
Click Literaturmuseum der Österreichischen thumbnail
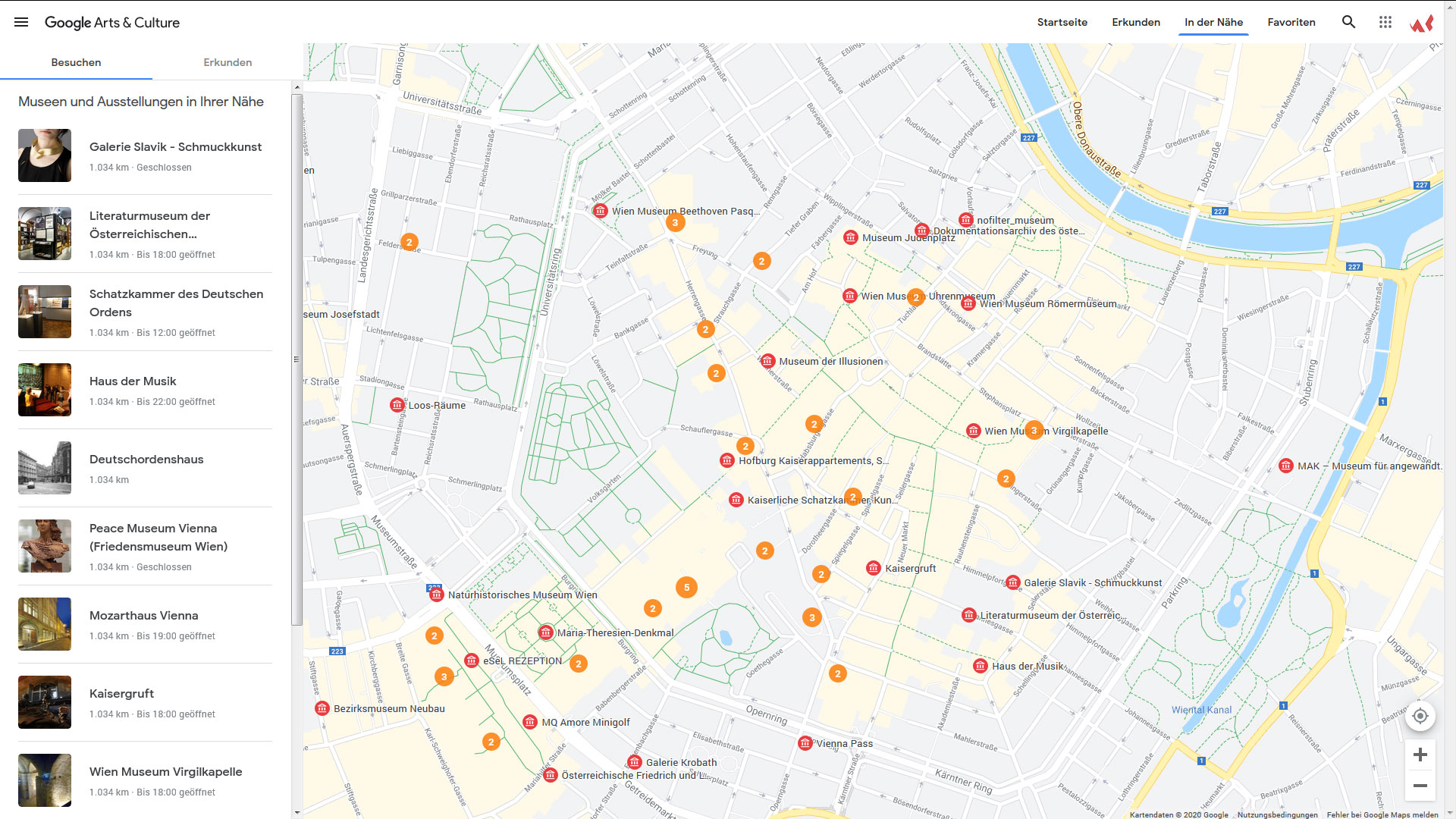point(45,234)
